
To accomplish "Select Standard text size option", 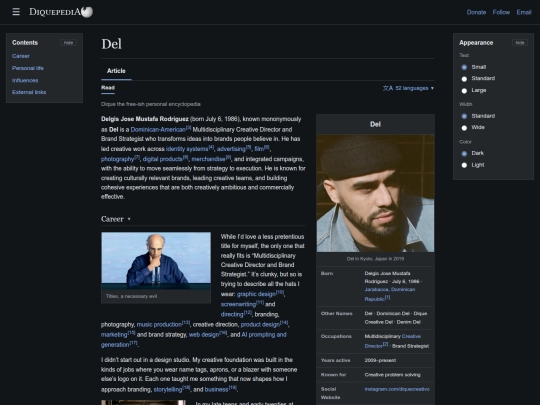I will pyautogui.click(x=464, y=79).
